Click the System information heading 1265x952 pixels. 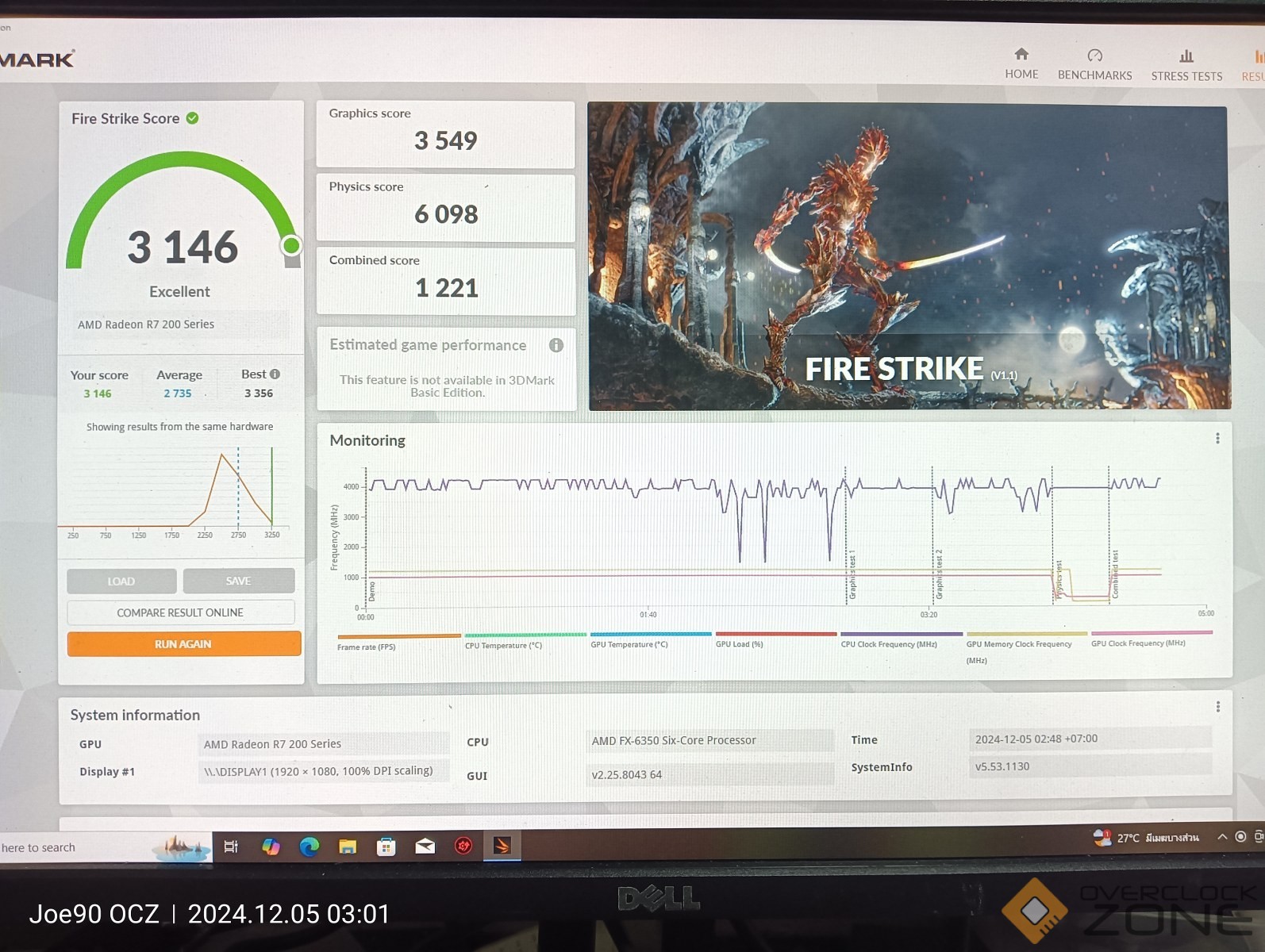coord(135,715)
